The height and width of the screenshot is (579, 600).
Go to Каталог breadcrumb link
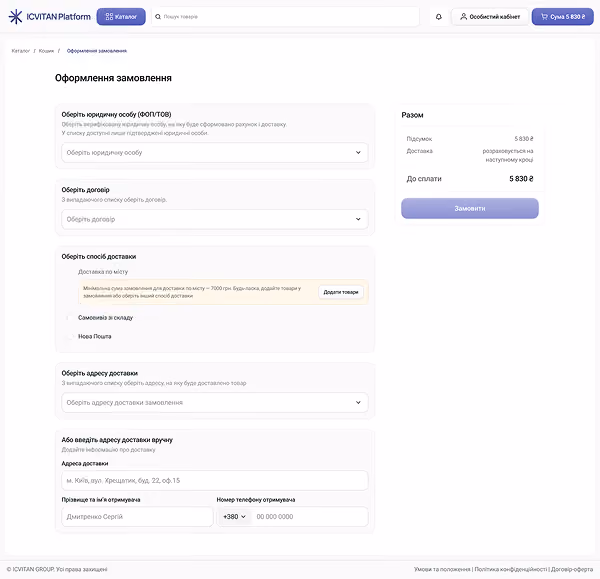click(x=21, y=51)
